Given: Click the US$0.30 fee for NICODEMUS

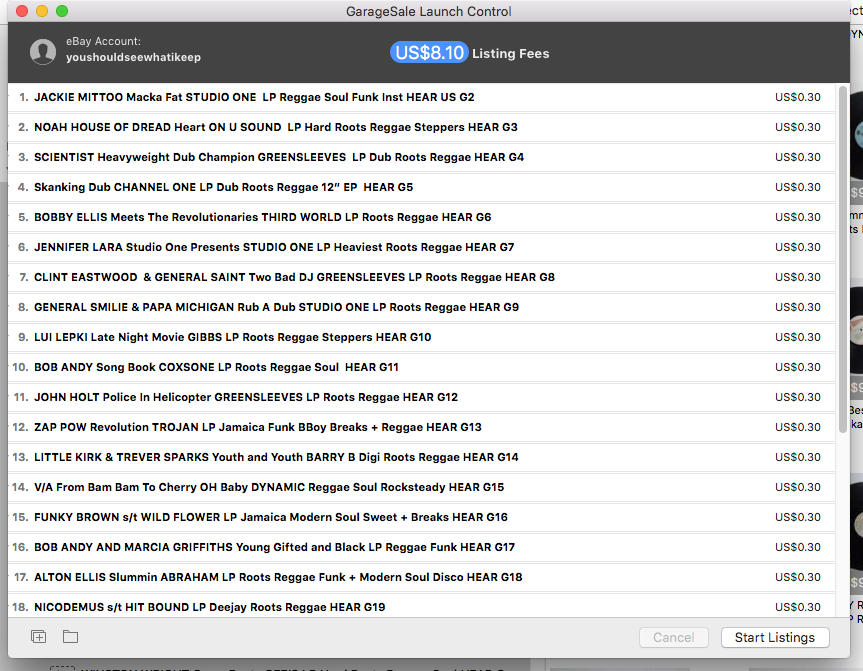Looking at the screenshot, I should point(798,607).
